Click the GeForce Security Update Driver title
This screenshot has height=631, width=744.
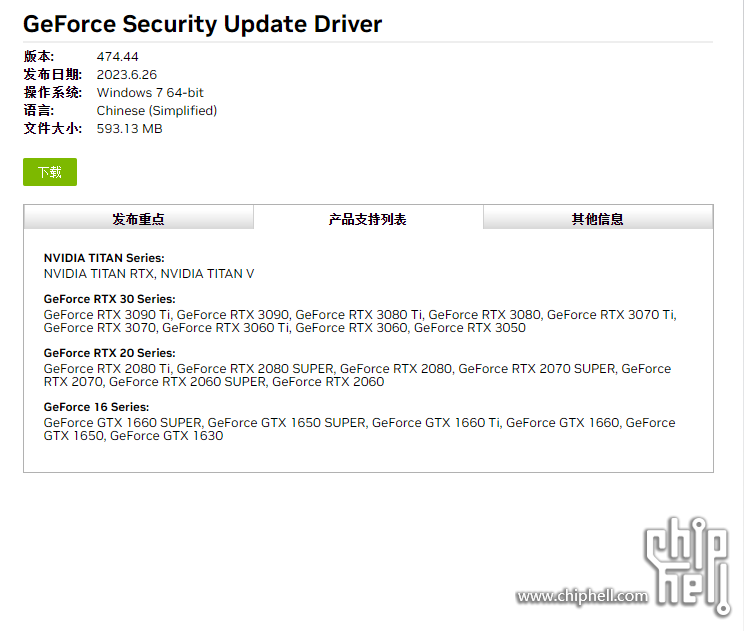(x=203, y=24)
